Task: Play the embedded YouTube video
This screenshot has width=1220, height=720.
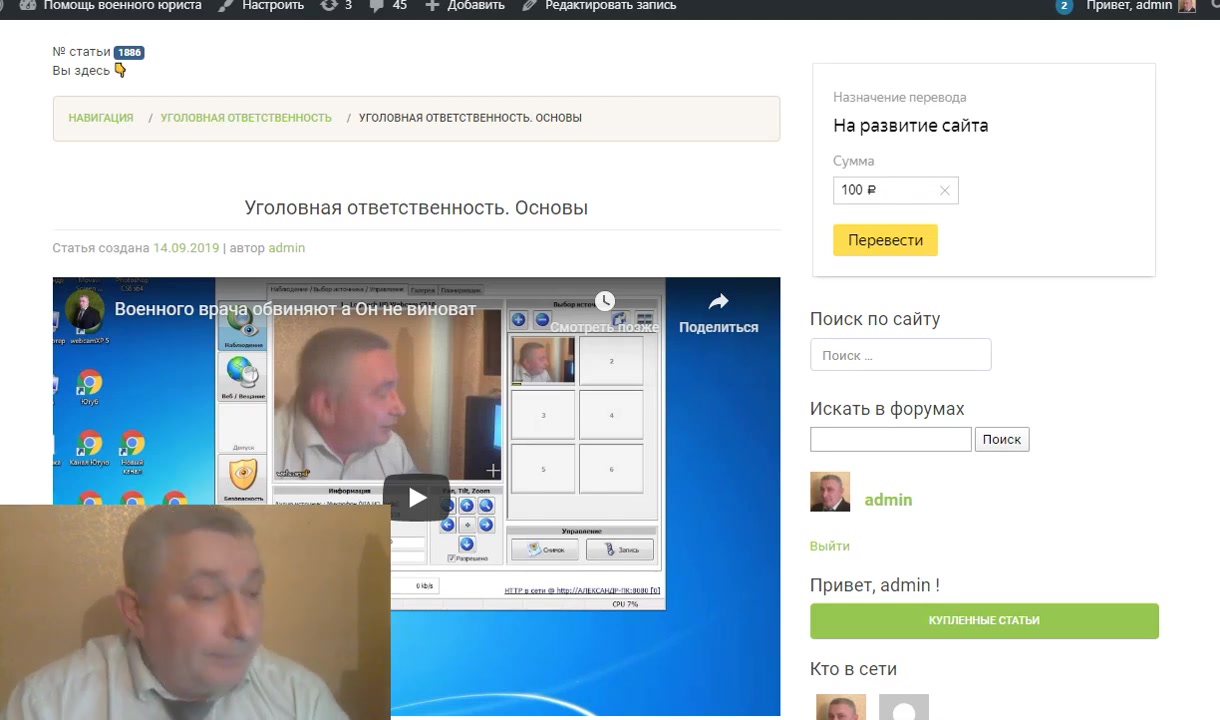Action: click(417, 497)
